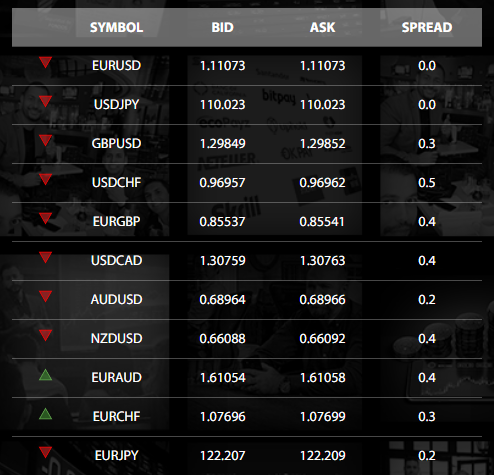Select the SPREAD column header
Screen dimensions: 494x475
point(427,27)
